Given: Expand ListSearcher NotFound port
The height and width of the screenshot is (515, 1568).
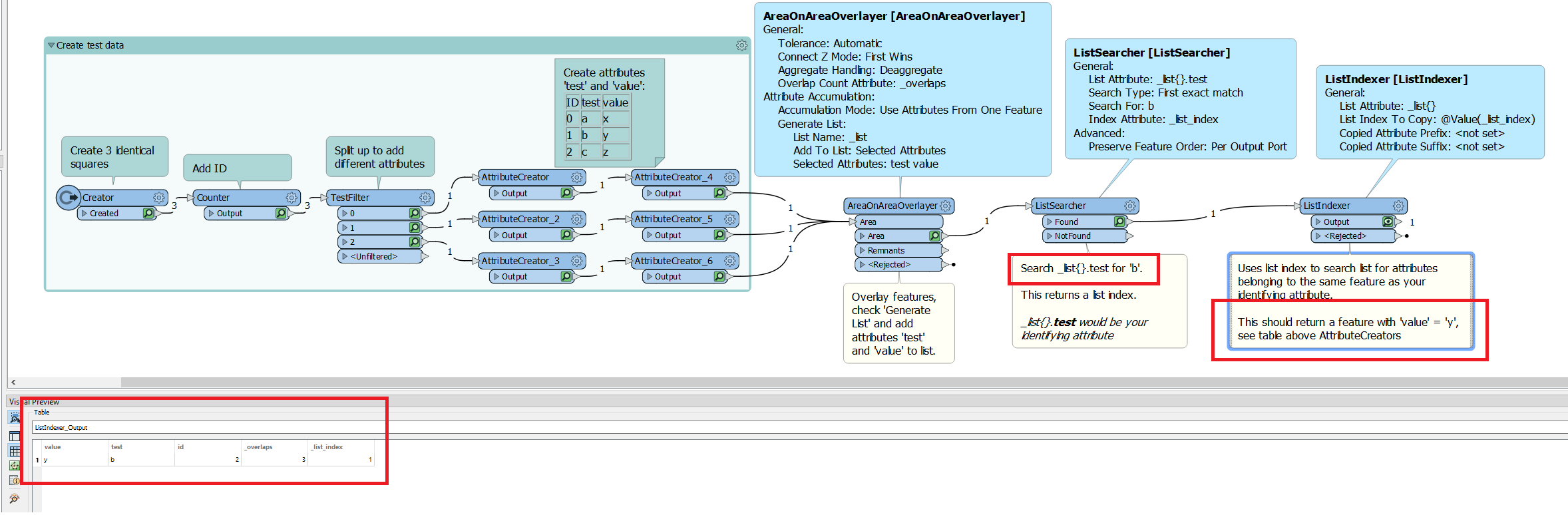Looking at the screenshot, I should (x=1050, y=236).
